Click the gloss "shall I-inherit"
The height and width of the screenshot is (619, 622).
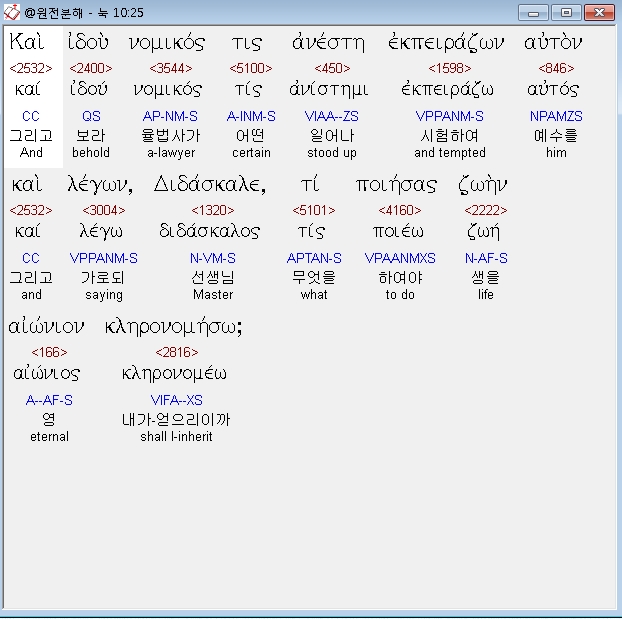pyautogui.click(x=176, y=436)
